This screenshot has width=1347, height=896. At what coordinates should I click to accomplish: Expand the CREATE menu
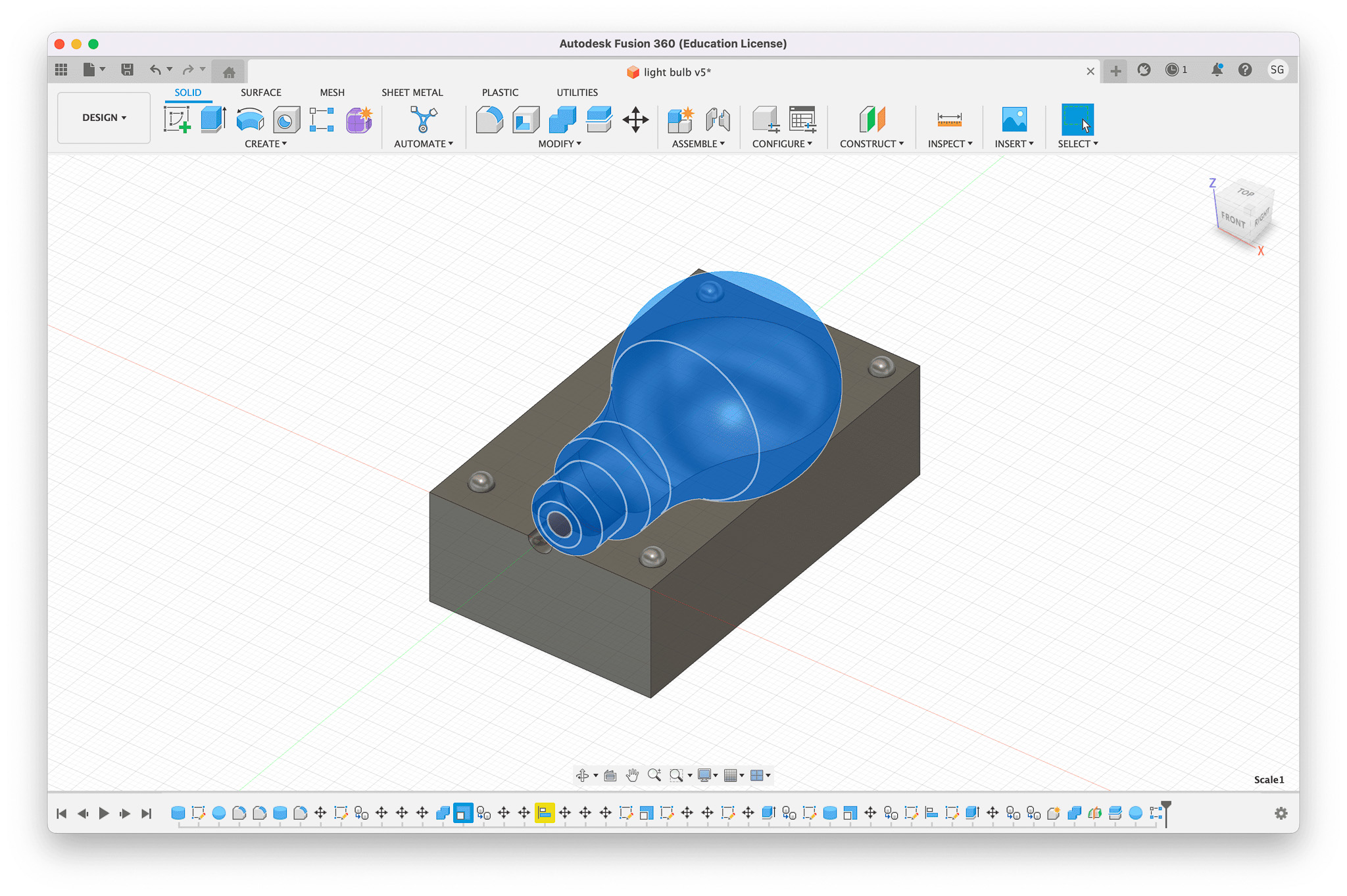tap(266, 144)
